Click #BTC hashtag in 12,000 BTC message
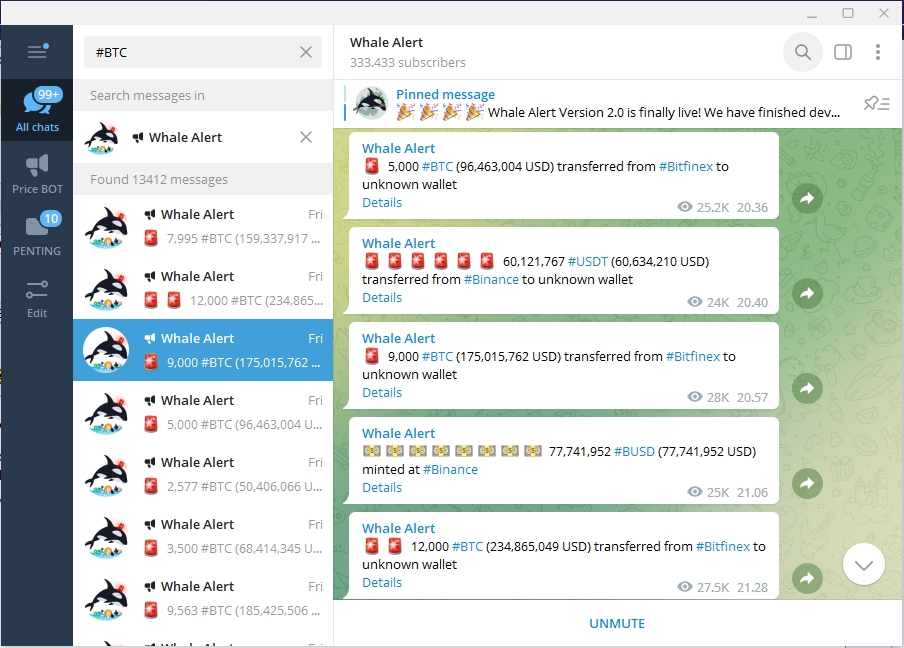 tap(468, 547)
